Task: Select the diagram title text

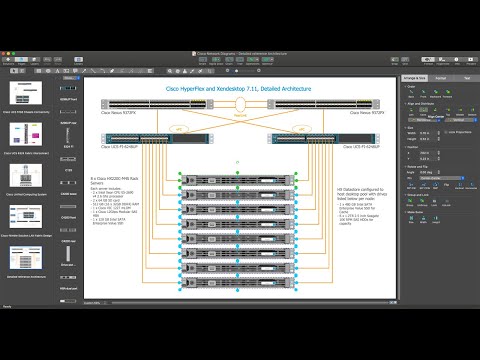Action: click(238, 89)
